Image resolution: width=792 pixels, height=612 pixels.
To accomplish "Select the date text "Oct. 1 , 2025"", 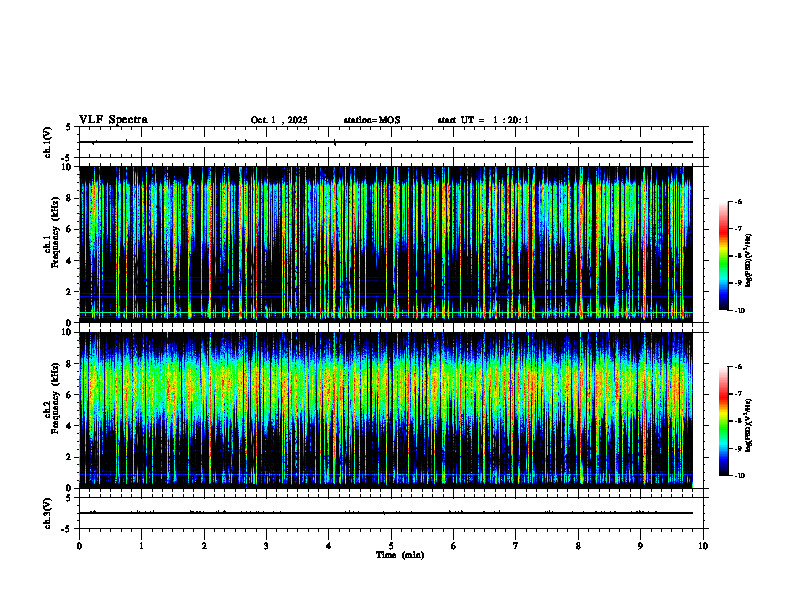I will tap(279, 120).
